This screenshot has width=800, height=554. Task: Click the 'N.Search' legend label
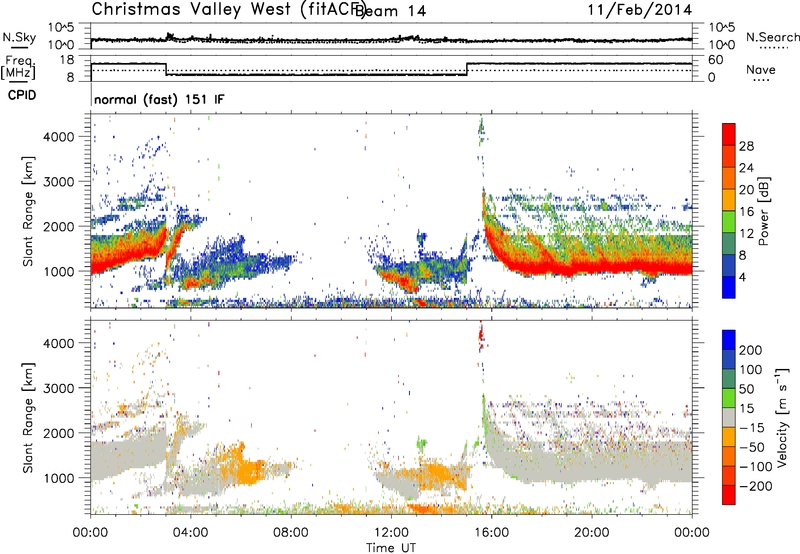(x=772, y=37)
